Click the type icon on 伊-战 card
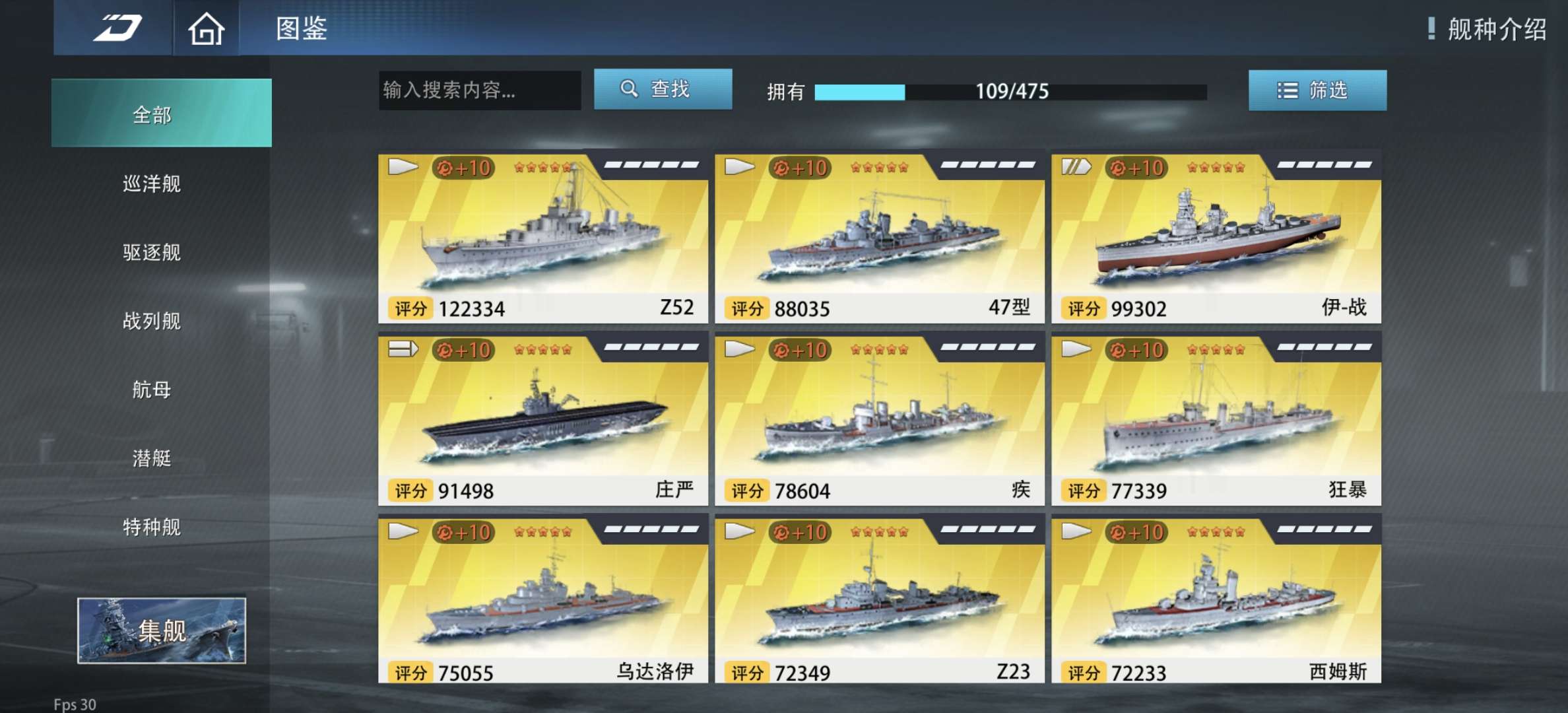The height and width of the screenshot is (713, 1568). click(1076, 167)
